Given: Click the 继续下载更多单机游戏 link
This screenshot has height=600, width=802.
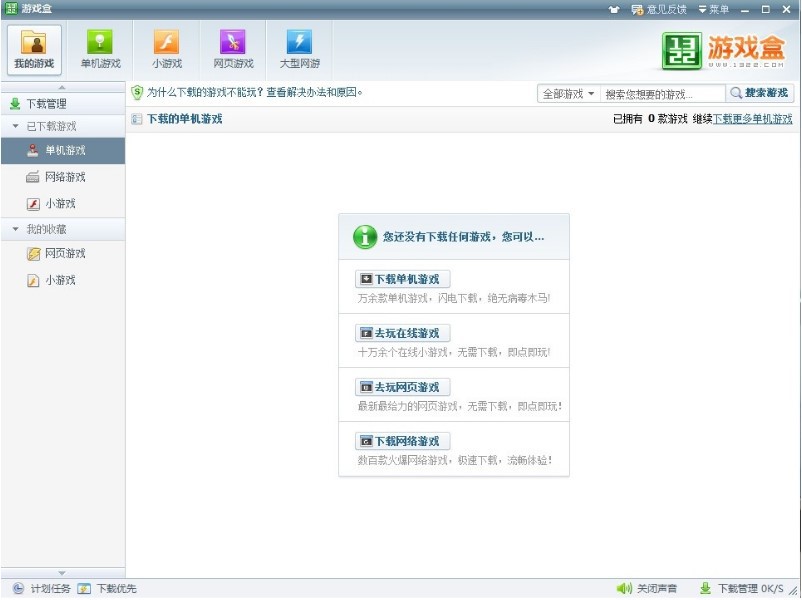Looking at the screenshot, I should coord(752,119).
